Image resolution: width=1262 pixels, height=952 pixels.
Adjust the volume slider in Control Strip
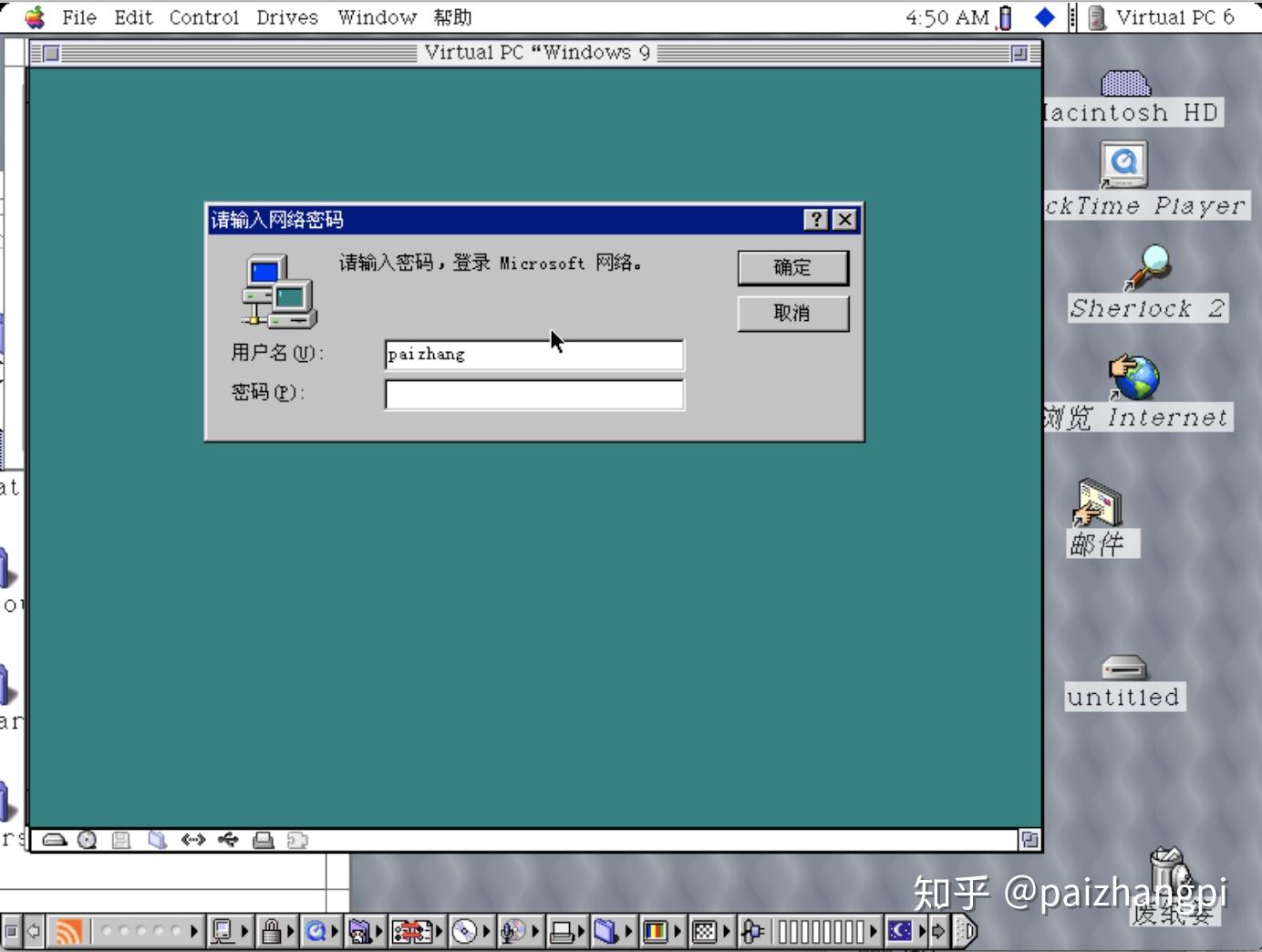821,932
